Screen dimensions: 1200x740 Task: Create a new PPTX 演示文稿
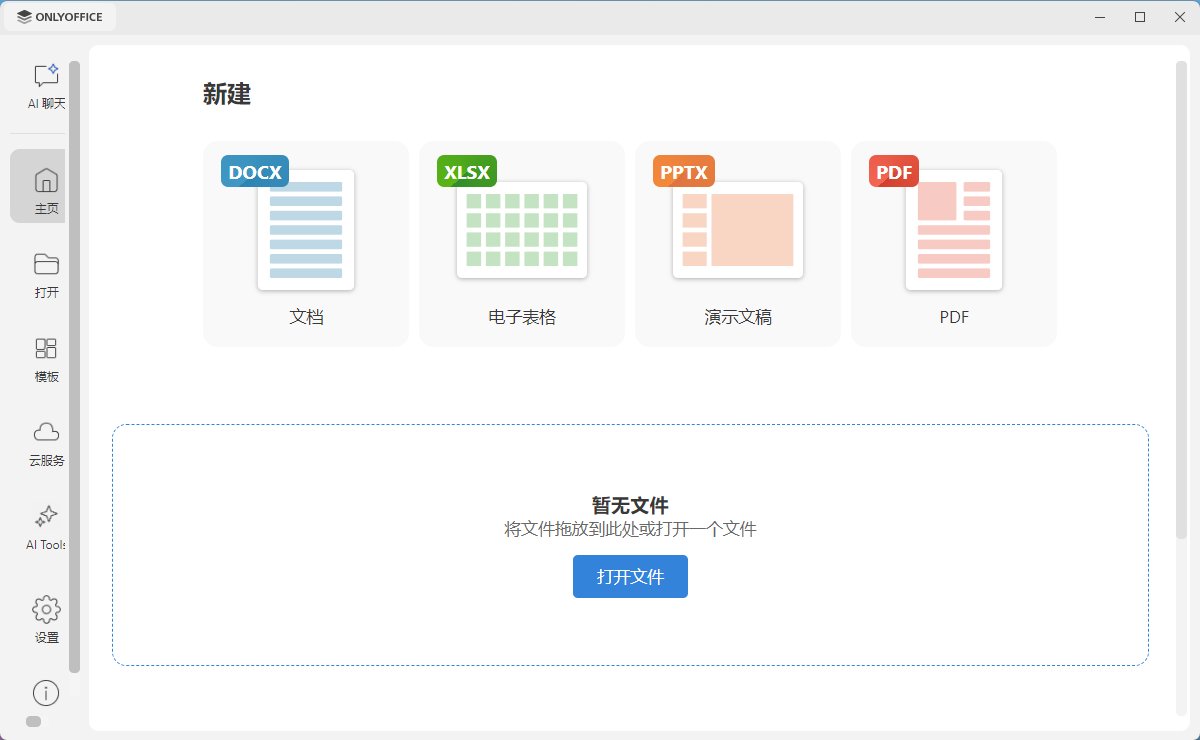tap(738, 244)
